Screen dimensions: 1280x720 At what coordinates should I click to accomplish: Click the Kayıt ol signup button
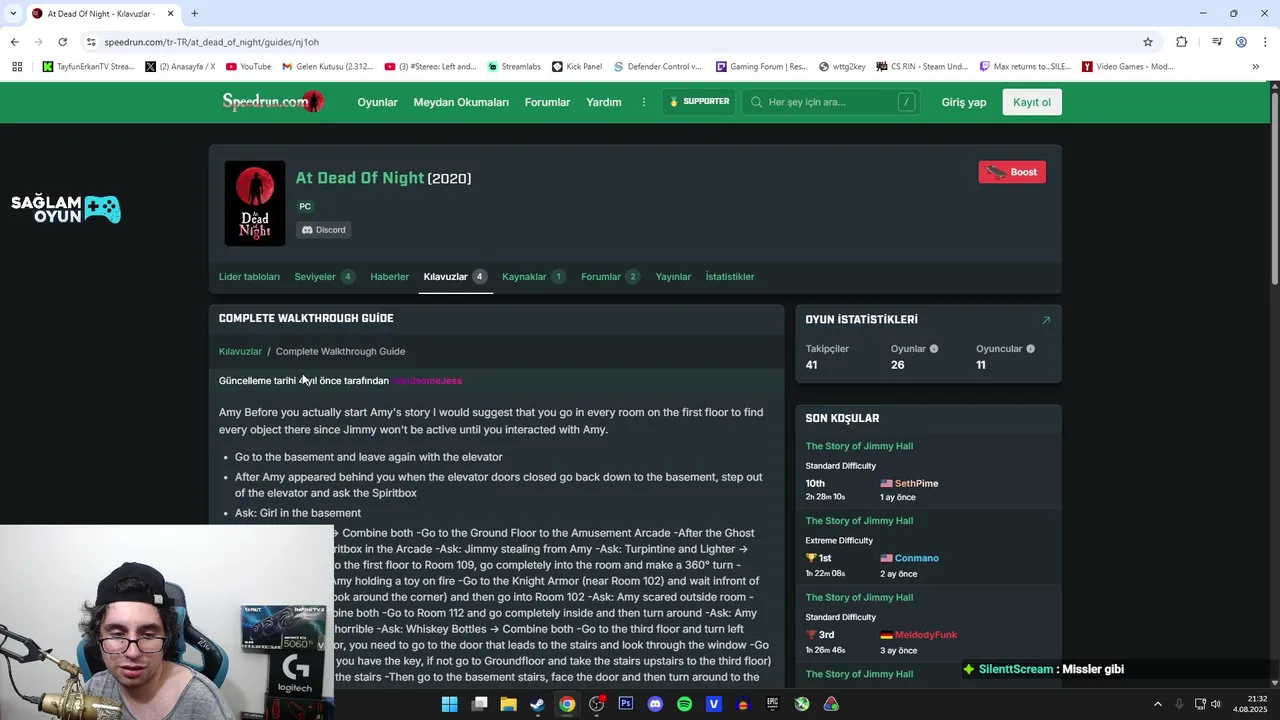1032,102
